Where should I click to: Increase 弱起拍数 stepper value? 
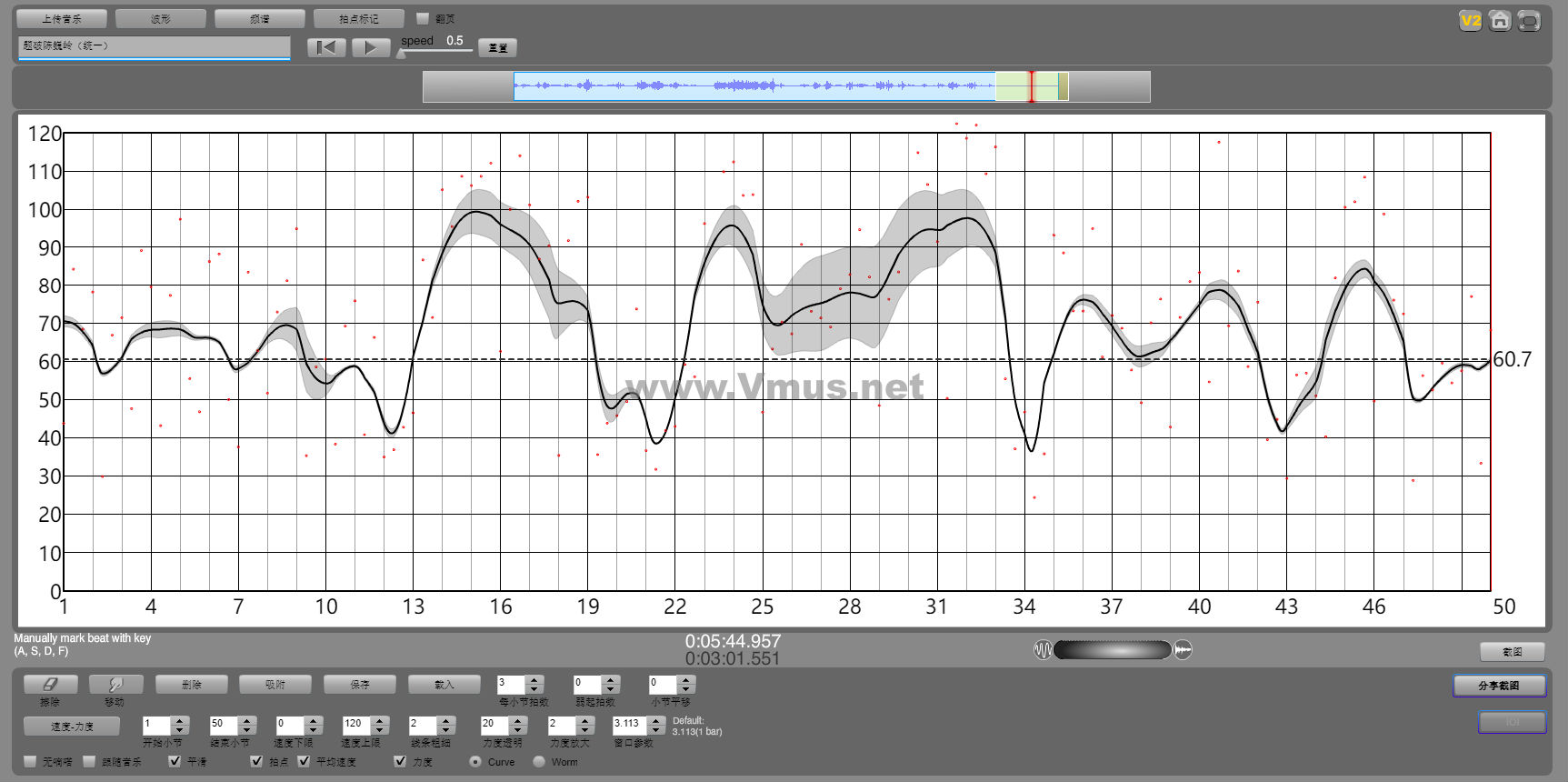point(612,679)
